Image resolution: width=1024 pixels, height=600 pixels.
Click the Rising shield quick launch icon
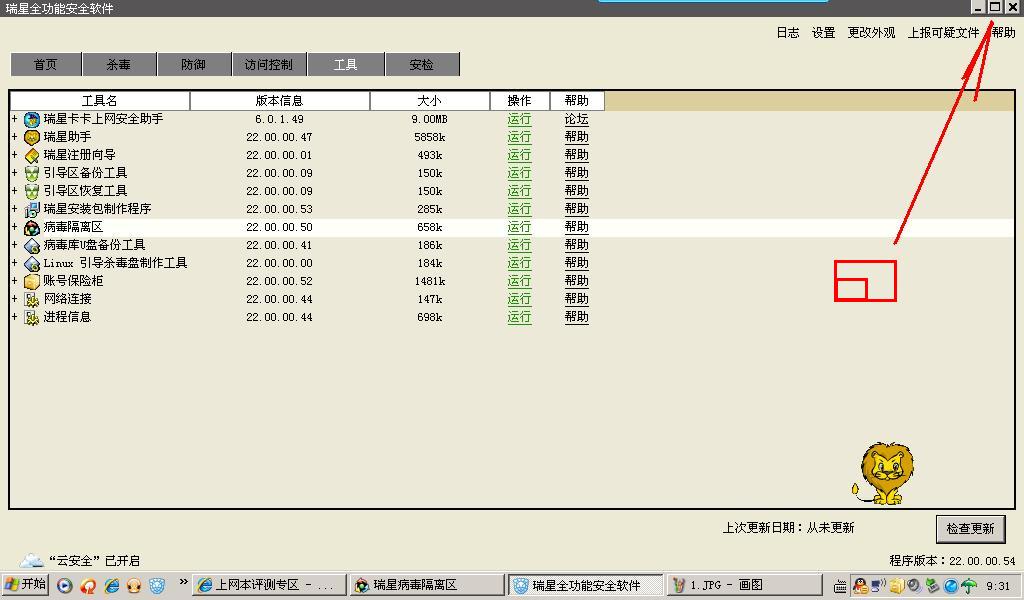tap(157, 585)
